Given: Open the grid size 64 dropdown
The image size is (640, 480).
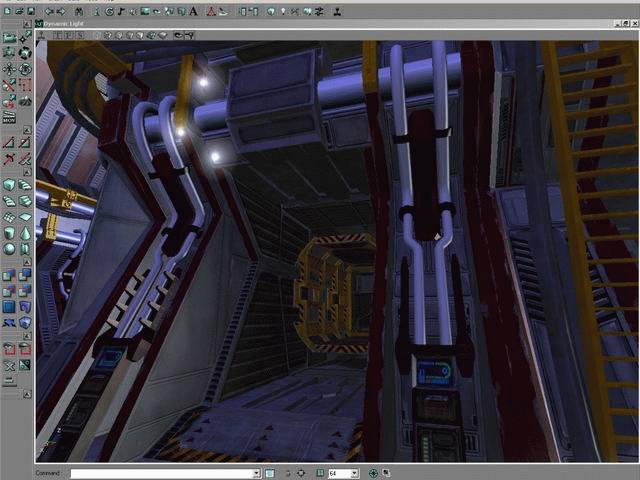Looking at the screenshot, I should click(x=355, y=473).
